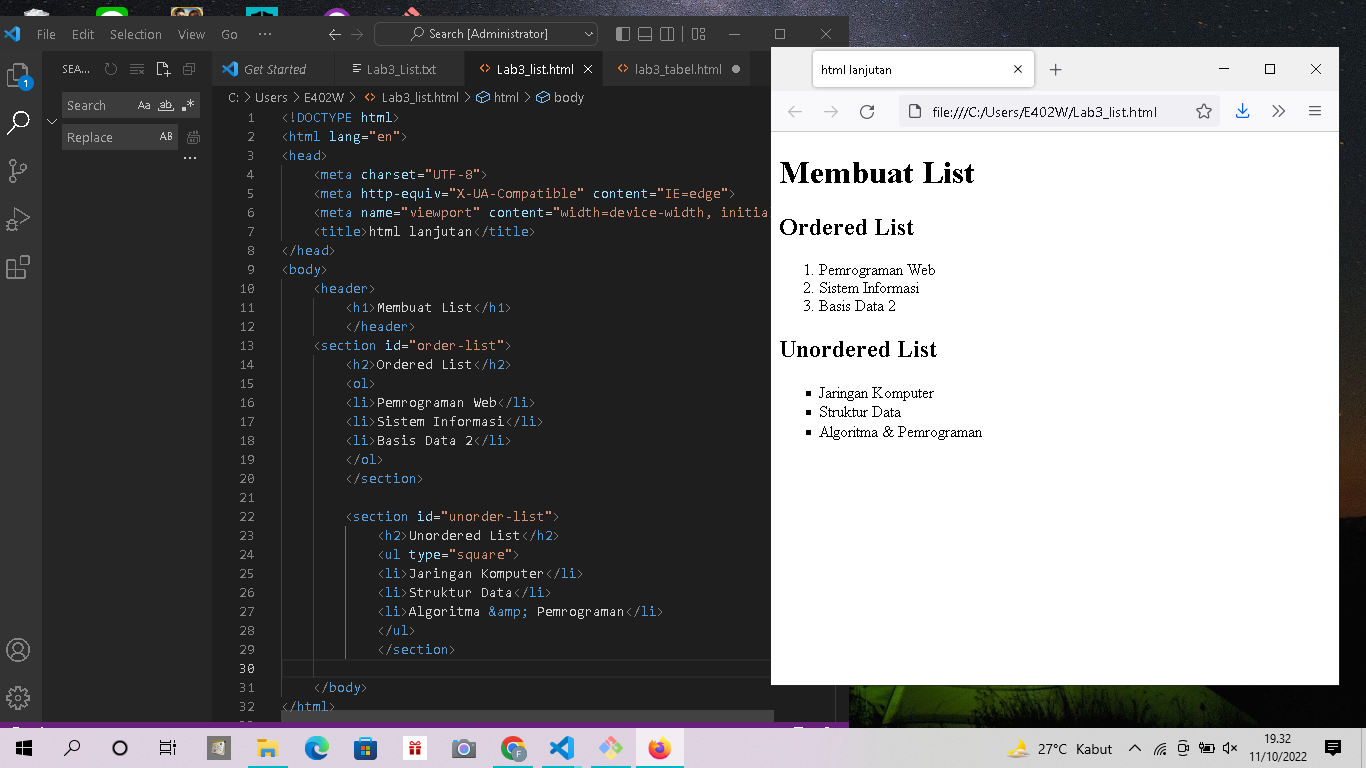Image resolution: width=1366 pixels, height=768 pixels.
Task: Expand the toolbar overflow chevron in Firefox
Action: 1279,112
